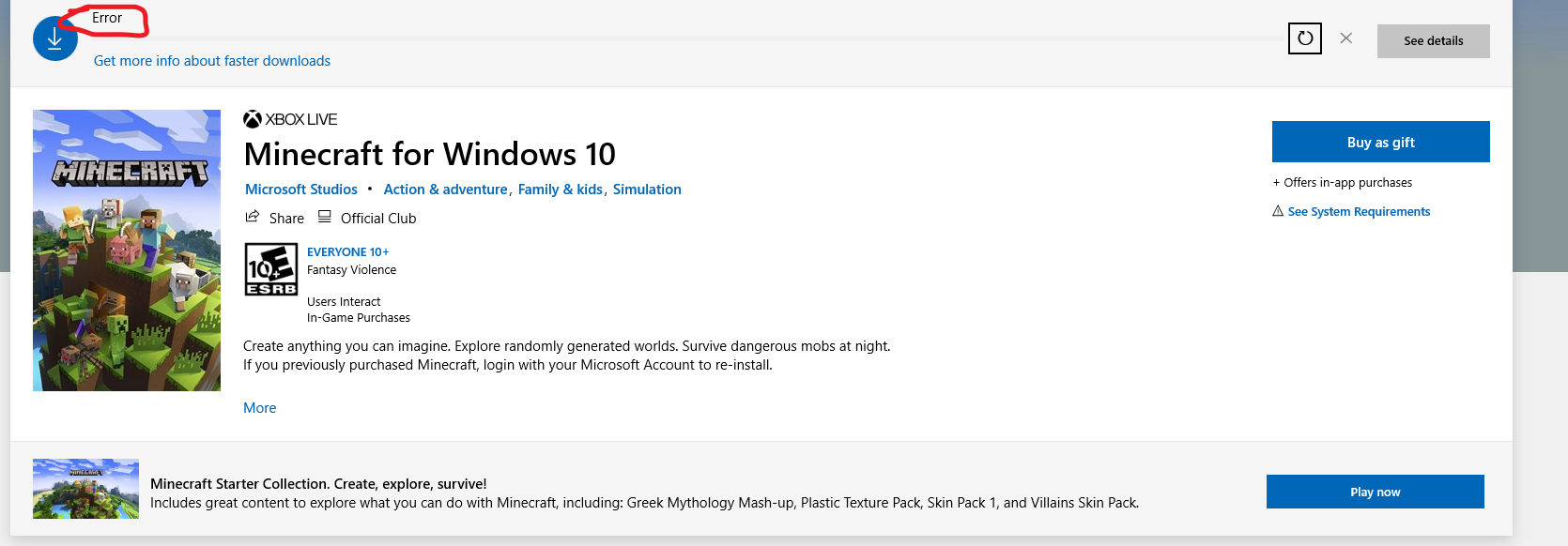Click the download progress bar
This screenshot has width=1568, height=546.
(690, 38)
